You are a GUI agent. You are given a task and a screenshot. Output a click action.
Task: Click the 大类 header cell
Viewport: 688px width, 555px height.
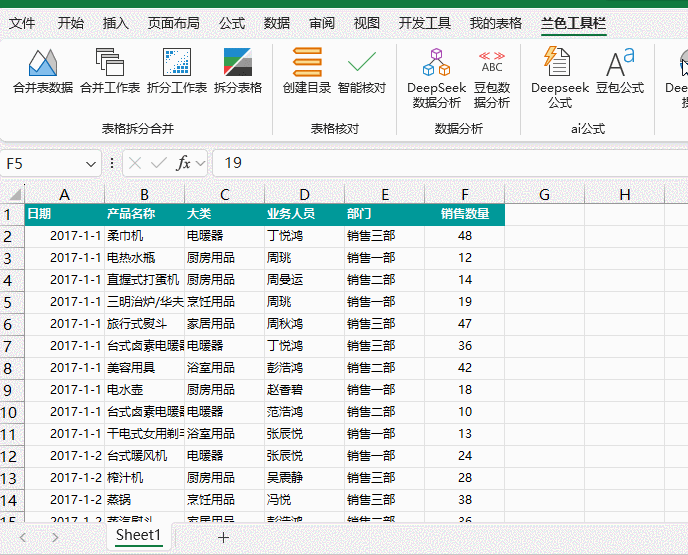click(x=224, y=214)
